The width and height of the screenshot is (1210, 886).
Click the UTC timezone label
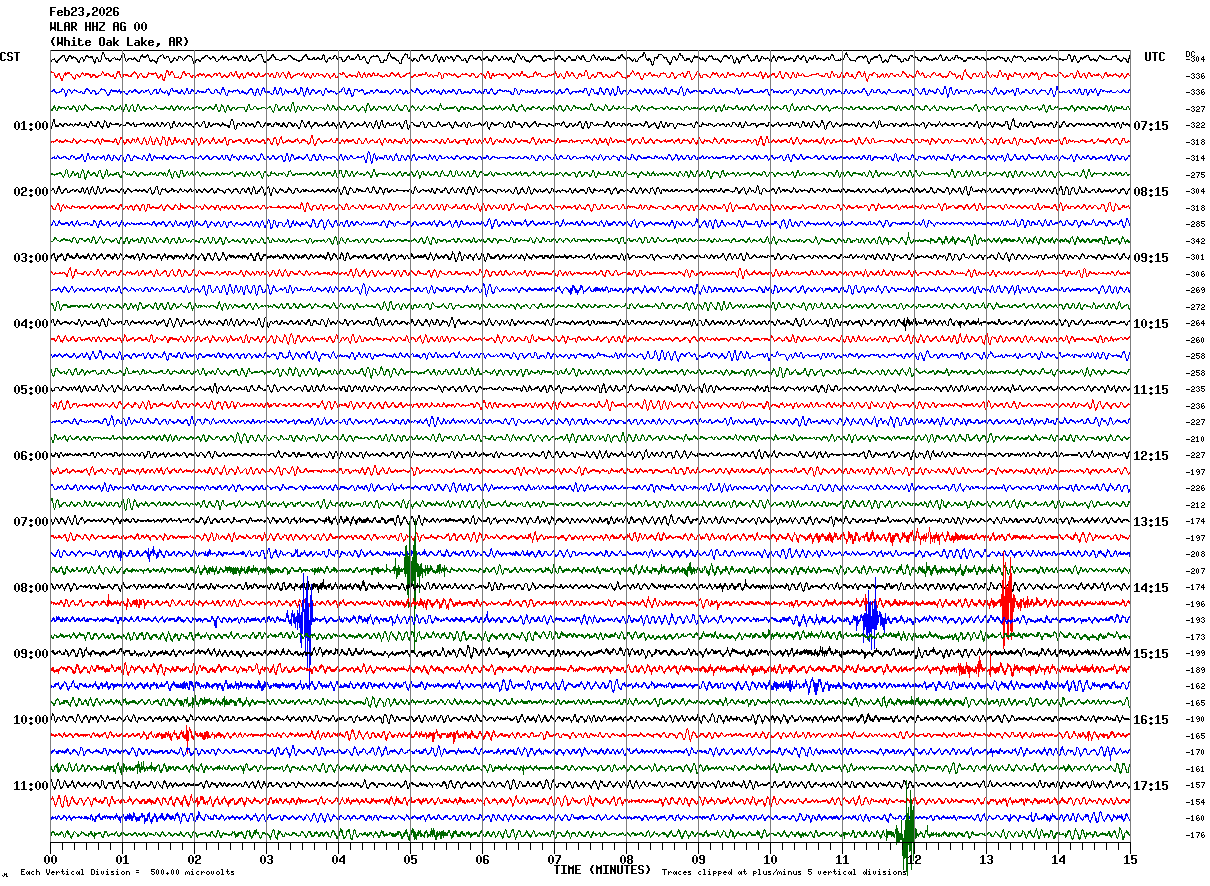[x=1155, y=57]
